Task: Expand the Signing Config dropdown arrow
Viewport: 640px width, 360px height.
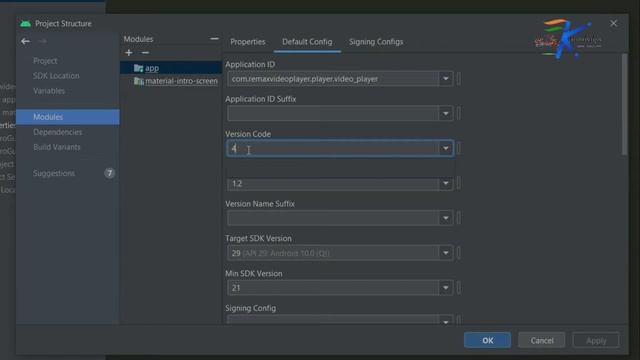Action: [x=446, y=320]
